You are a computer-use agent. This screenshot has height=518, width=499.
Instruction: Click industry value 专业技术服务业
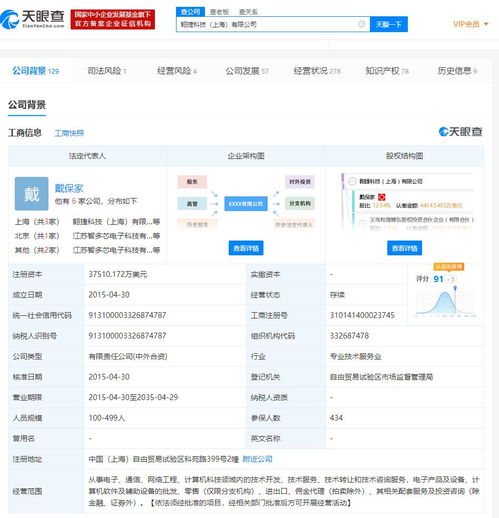click(355, 356)
